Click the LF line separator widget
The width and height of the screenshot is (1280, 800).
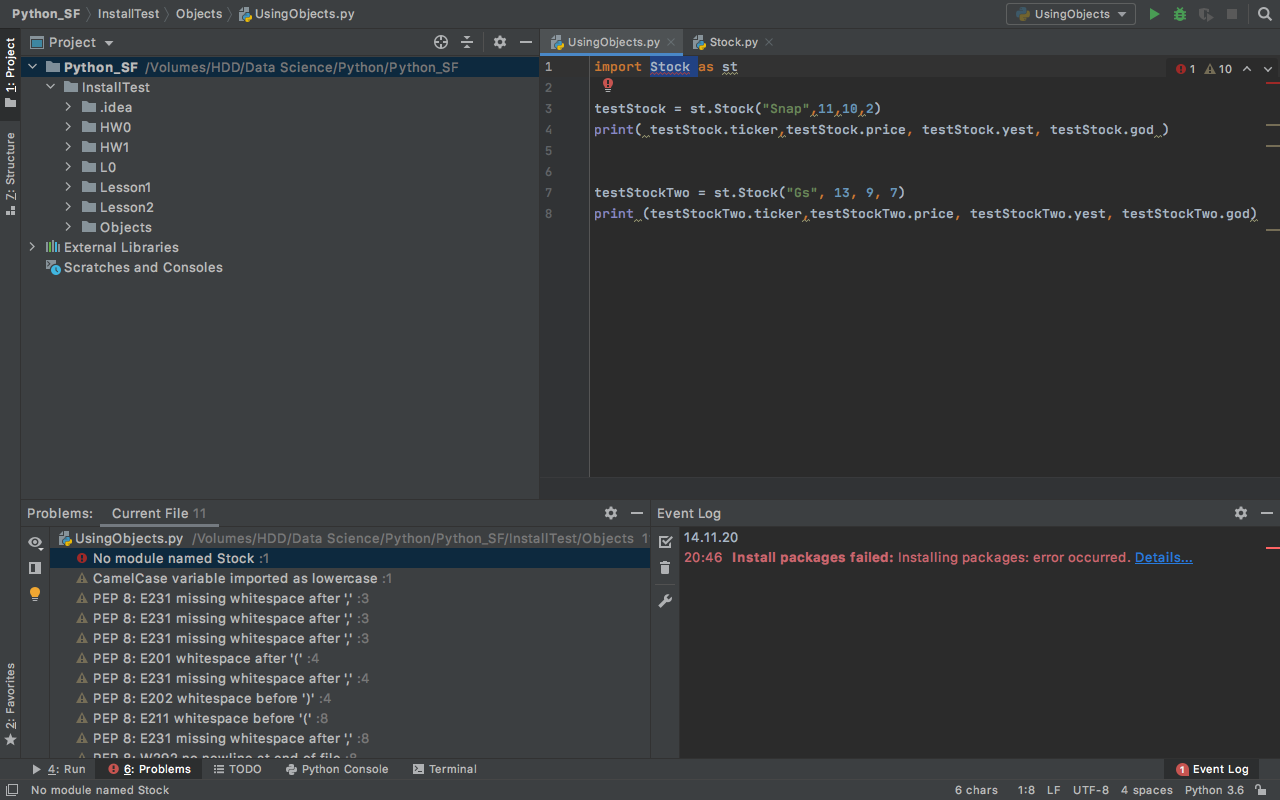click(x=1054, y=790)
